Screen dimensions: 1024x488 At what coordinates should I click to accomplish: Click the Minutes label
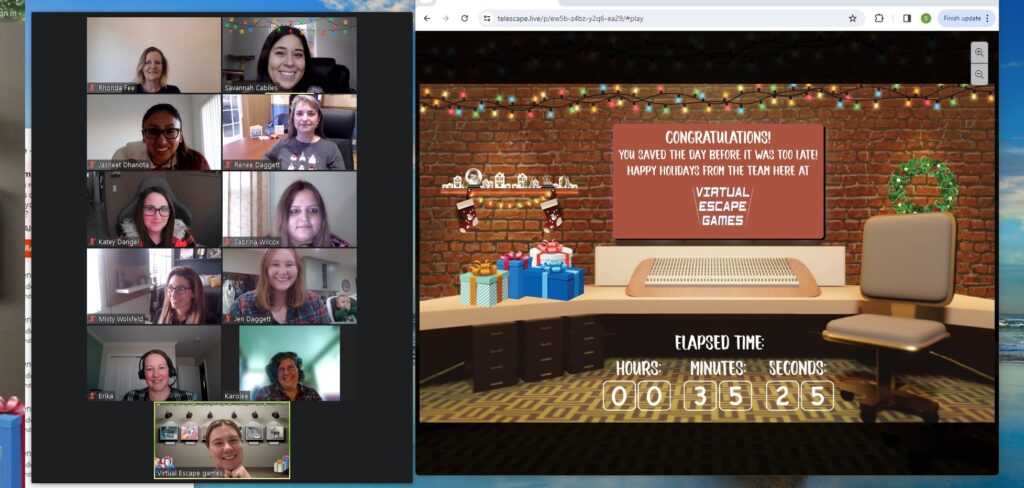[x=718, y=368]
